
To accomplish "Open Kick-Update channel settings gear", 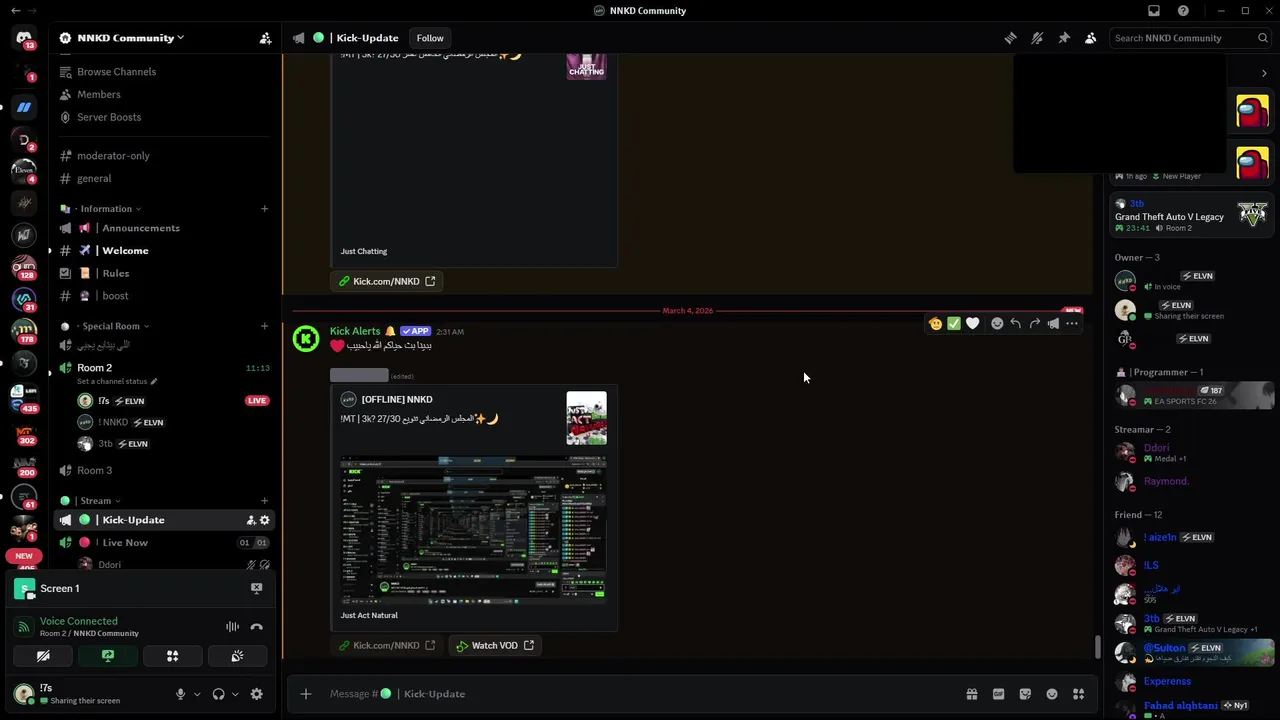I will pos(265,520).
